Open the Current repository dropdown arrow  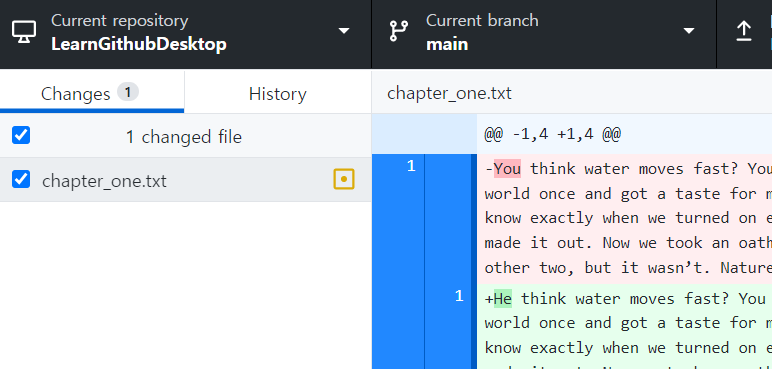coord(344,31)
